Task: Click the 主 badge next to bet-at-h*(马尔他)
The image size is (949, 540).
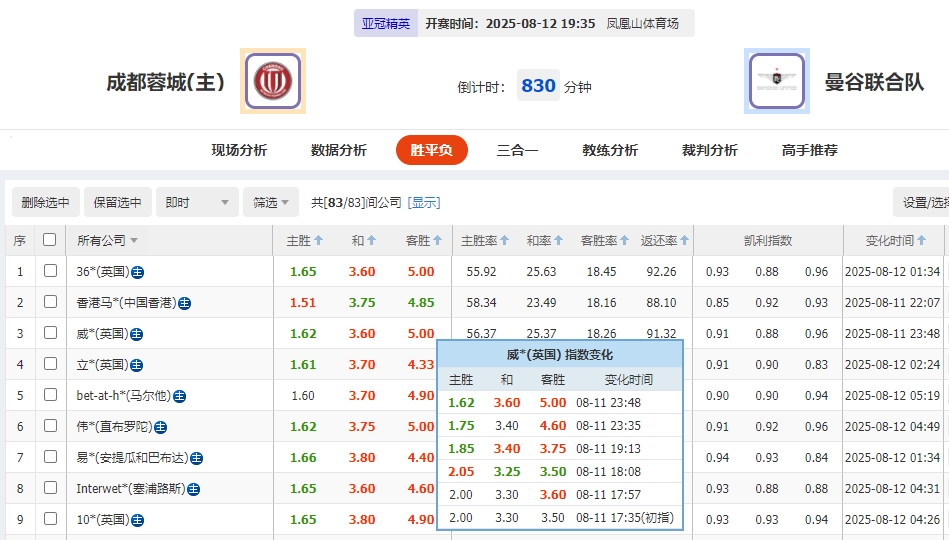Action: [180, 396]
